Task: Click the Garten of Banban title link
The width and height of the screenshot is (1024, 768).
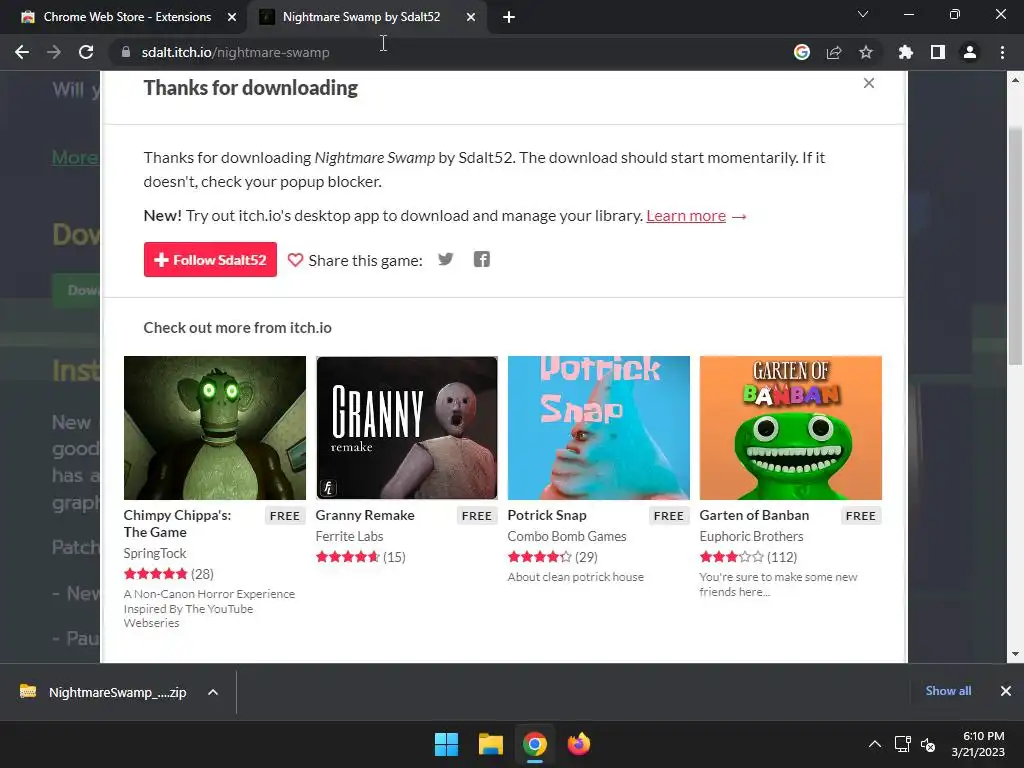Action: coord(754,515)
